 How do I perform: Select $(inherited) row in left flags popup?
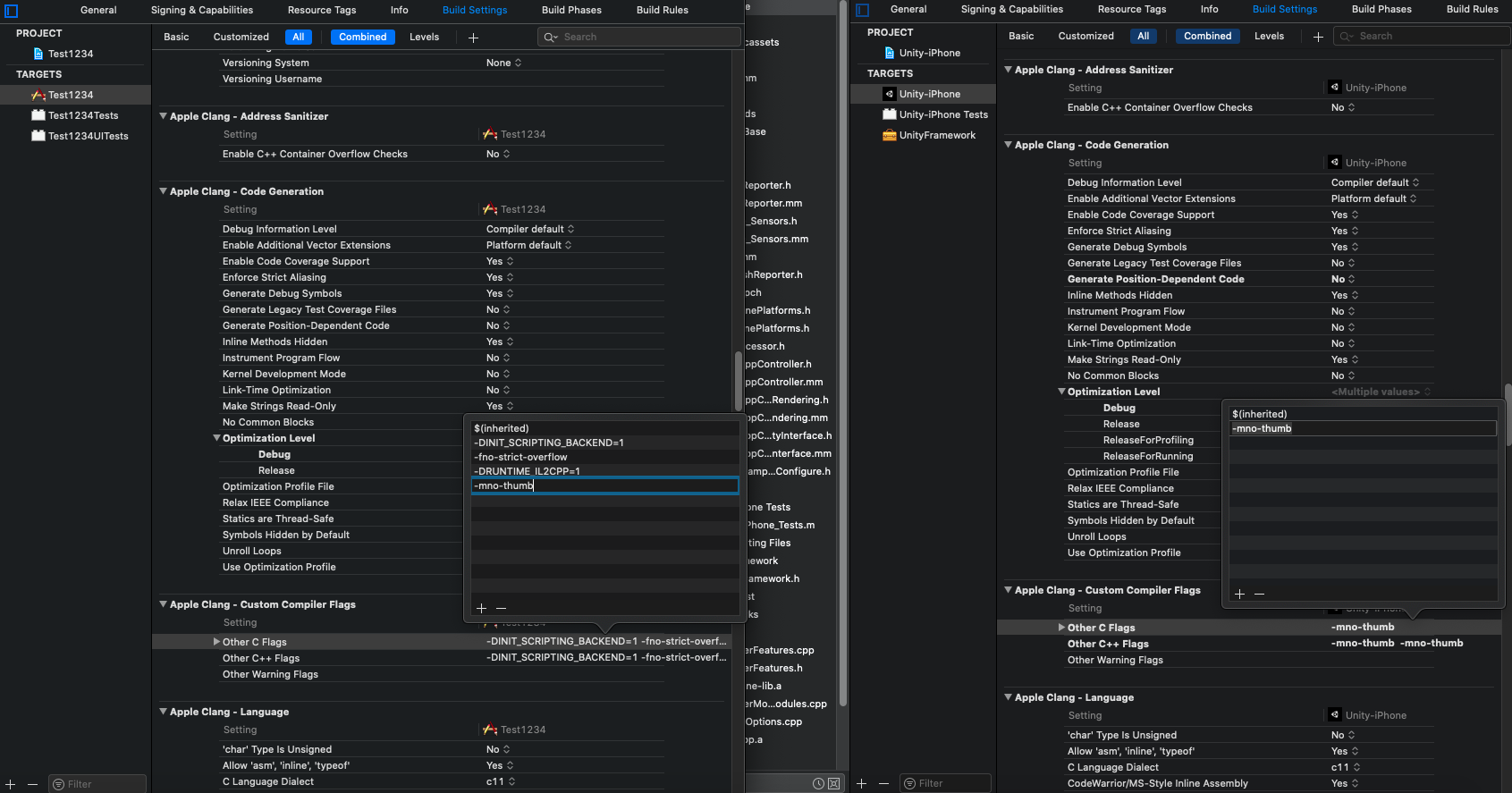coord(604,428)
